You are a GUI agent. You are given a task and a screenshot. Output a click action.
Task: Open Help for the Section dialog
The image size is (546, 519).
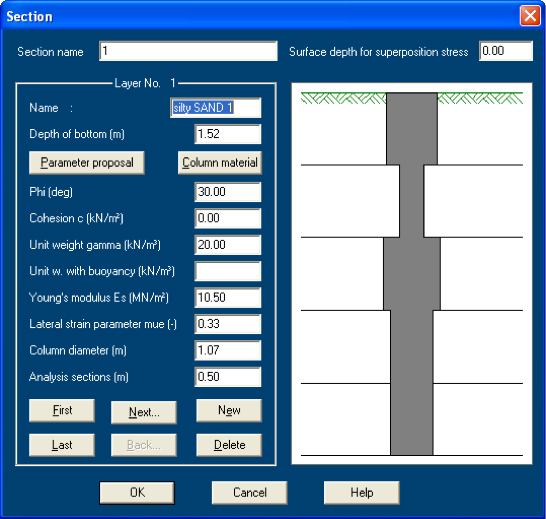pyautogui.click(x=362, y=493)
